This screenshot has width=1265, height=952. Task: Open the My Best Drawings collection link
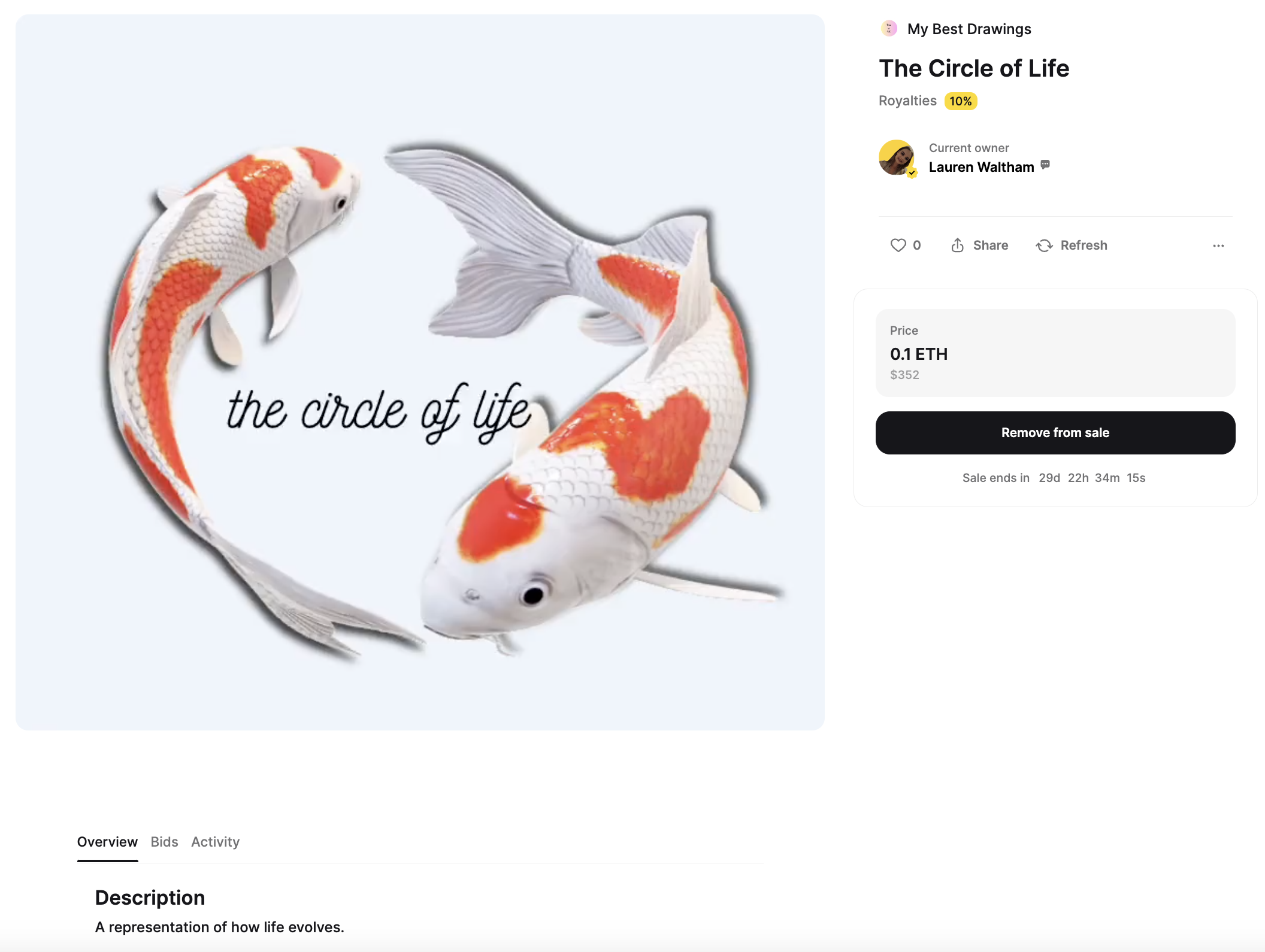[969, 29]
